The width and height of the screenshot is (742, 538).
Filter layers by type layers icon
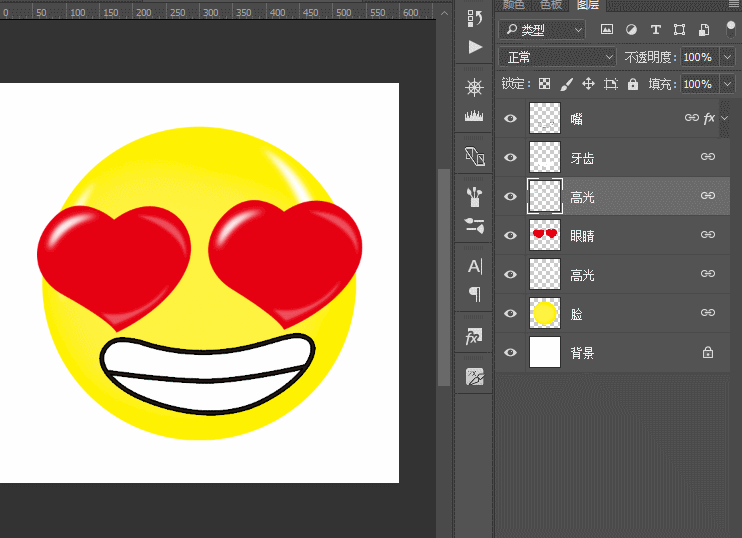tap(655, 30)
